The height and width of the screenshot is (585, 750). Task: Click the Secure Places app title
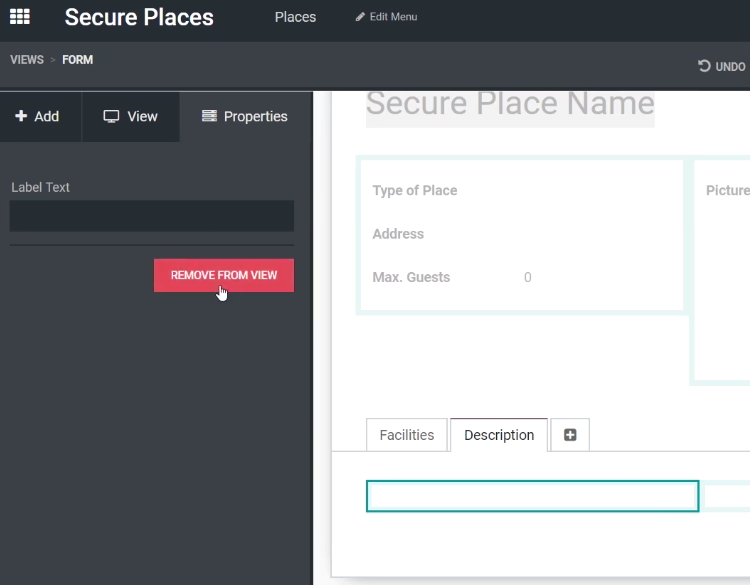click(139, 17)
